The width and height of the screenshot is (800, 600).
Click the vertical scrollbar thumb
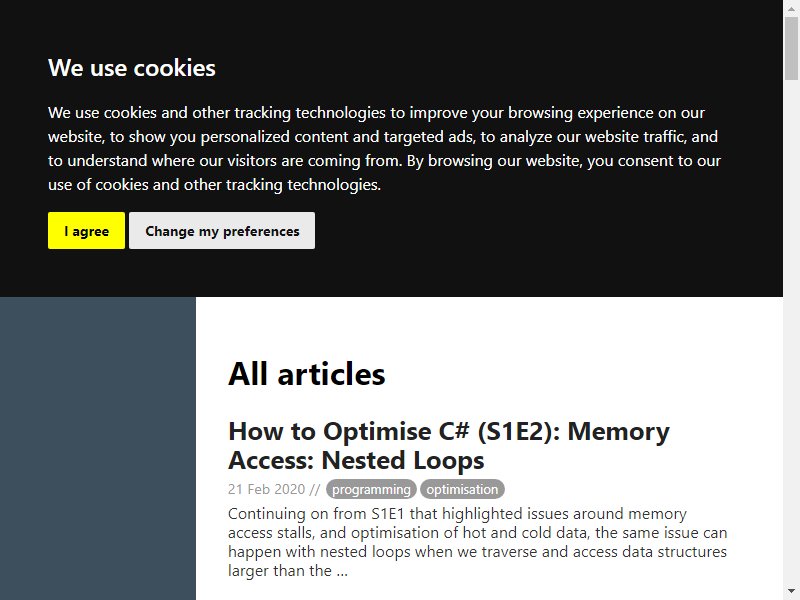coord(791,48)
